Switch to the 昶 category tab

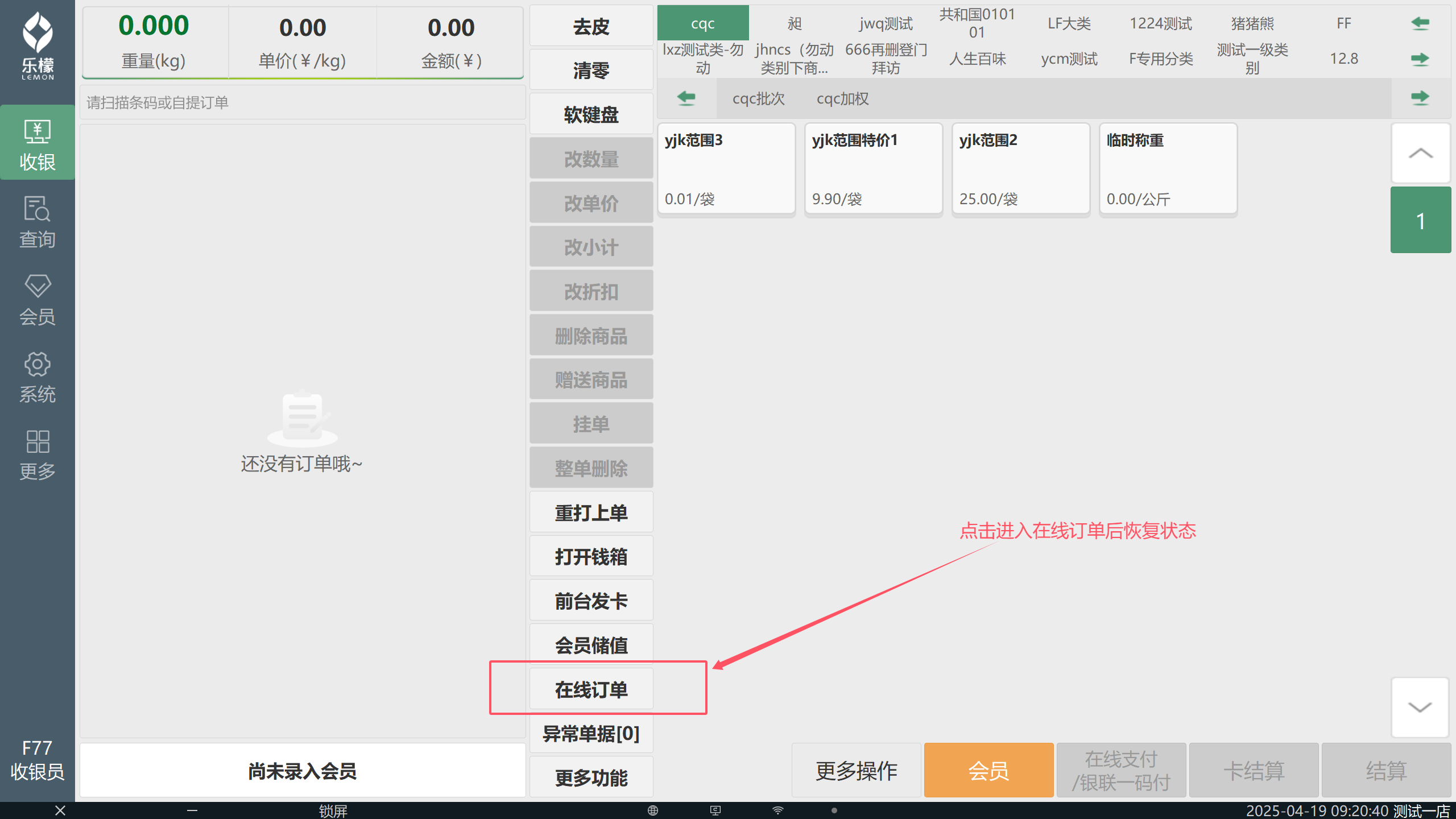(x=795, y=23)
